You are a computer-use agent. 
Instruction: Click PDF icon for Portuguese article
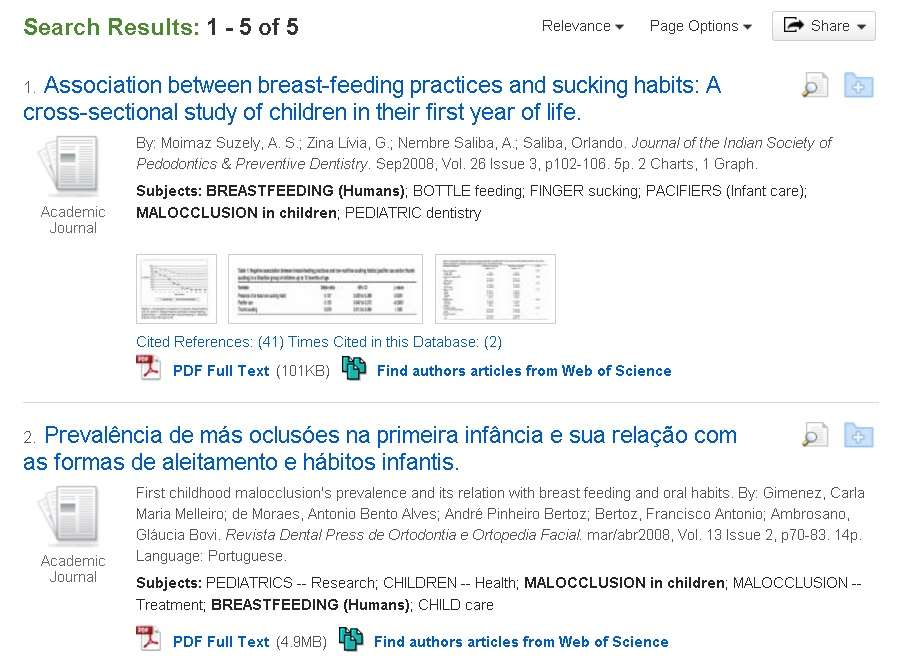pos(148,639)
